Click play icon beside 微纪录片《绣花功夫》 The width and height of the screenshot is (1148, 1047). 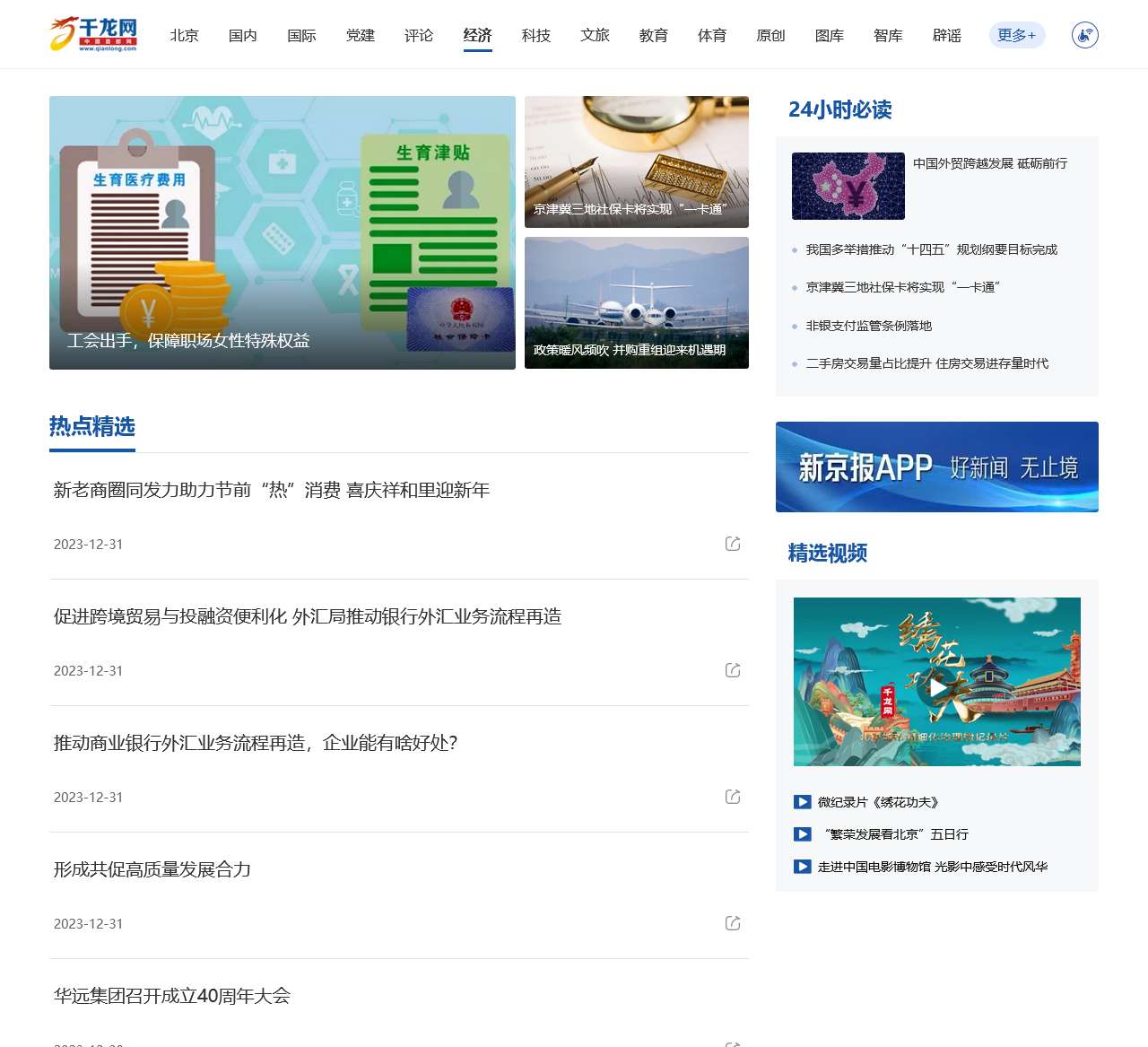pyautogui.click(x=802, y=802)
